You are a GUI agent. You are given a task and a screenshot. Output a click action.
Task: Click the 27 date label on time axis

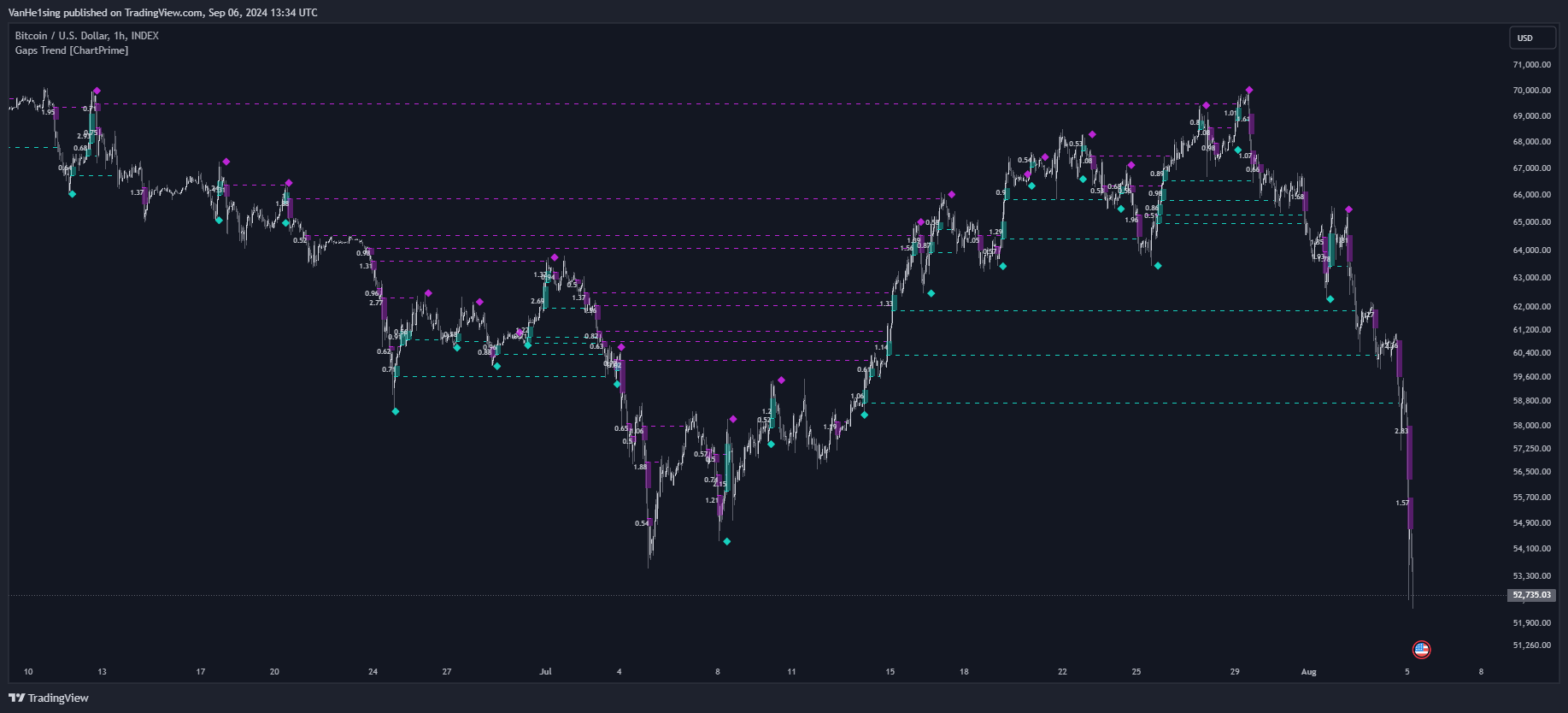447,672
